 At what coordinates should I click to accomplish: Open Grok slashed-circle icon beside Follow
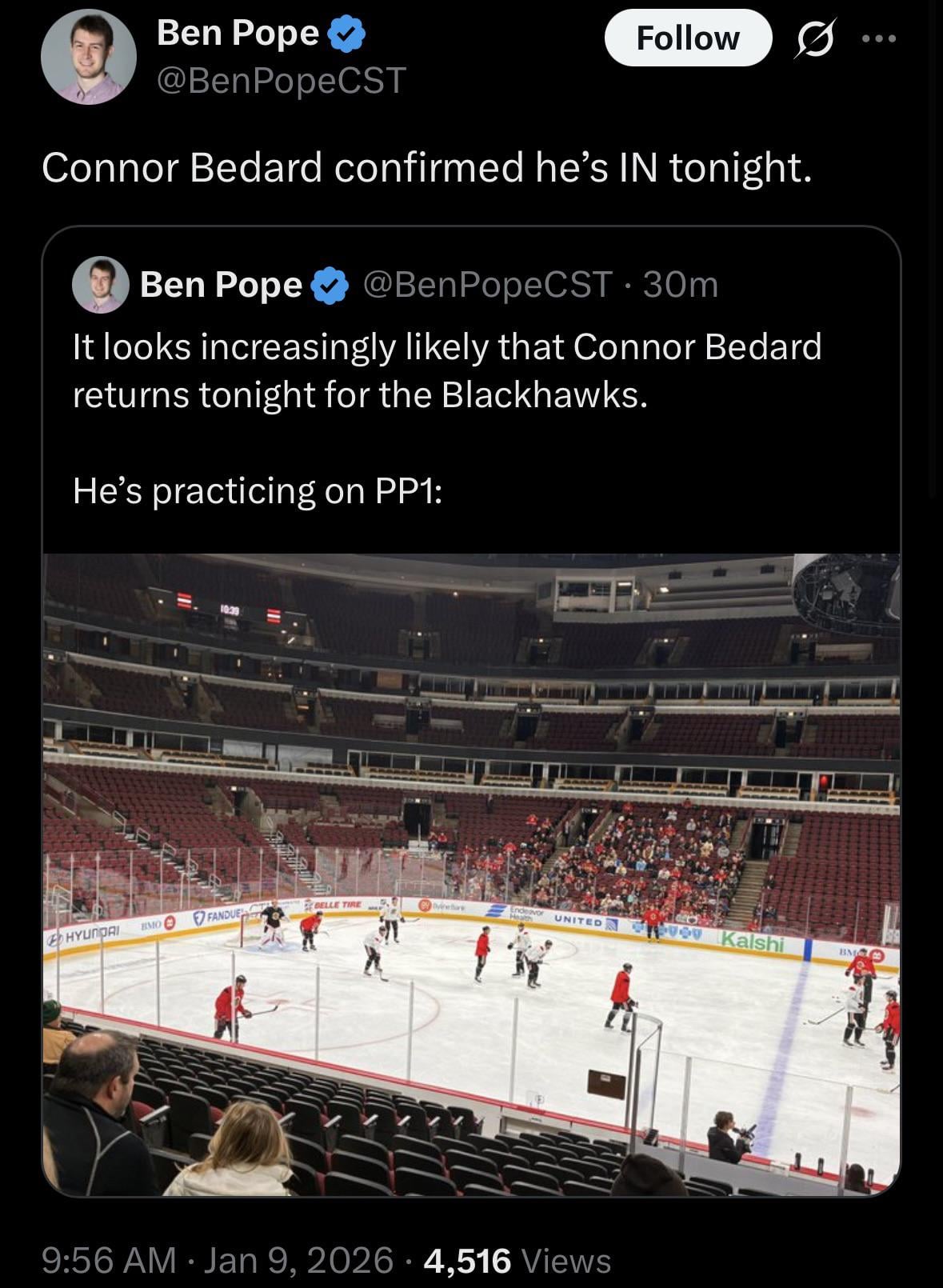pos(814,38)
